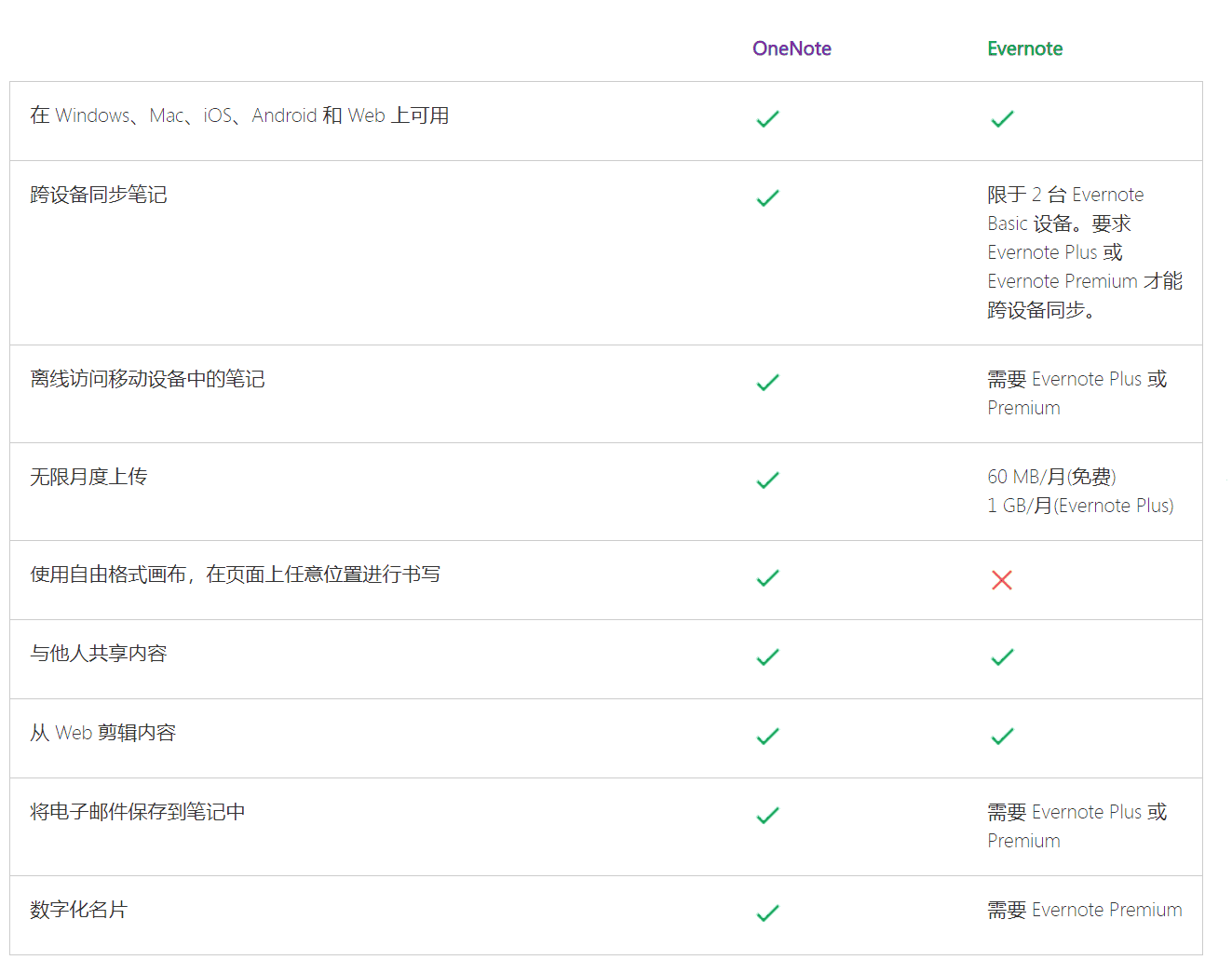Click Evernote note for 离线访问 requiring Plus or Premium
This screenshot has width=1232, height=960.
click(x=1077, y=393)
